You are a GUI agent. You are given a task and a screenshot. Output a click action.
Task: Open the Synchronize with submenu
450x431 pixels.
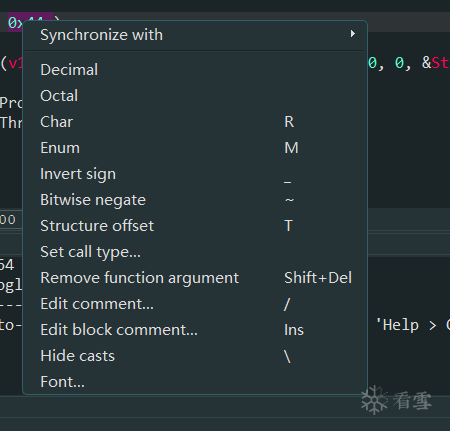pyautogui.click(x=195, y=35)
